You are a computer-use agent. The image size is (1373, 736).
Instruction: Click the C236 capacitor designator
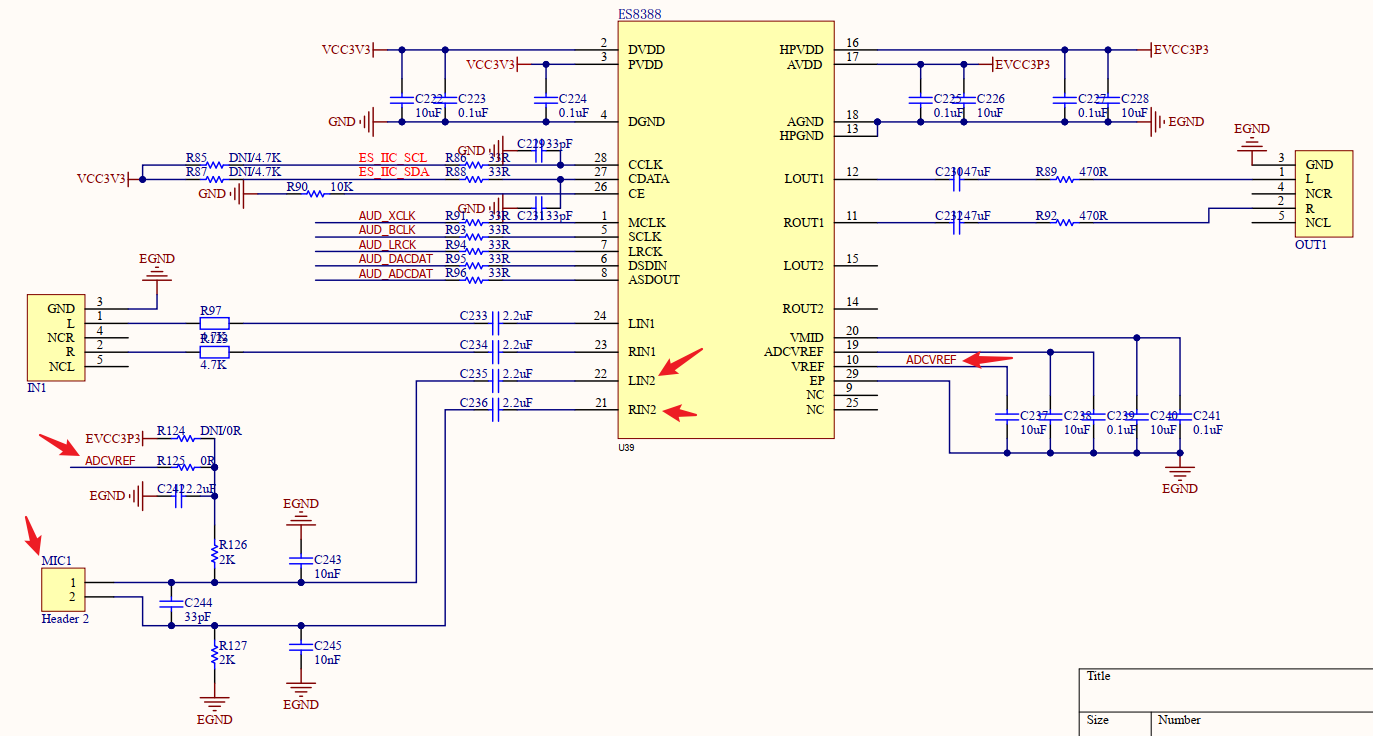(474, 403)
